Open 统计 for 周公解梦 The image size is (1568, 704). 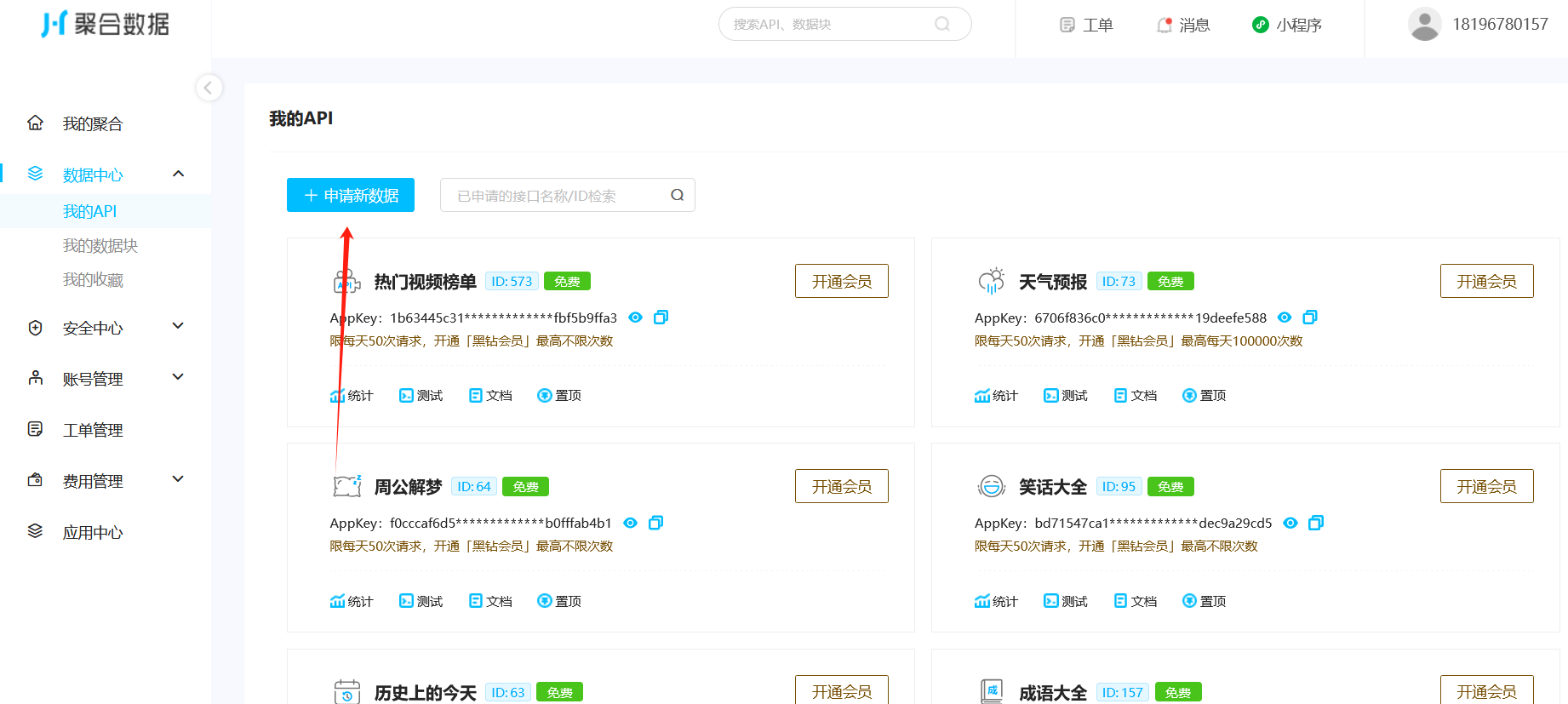click(x=352, y=601)
